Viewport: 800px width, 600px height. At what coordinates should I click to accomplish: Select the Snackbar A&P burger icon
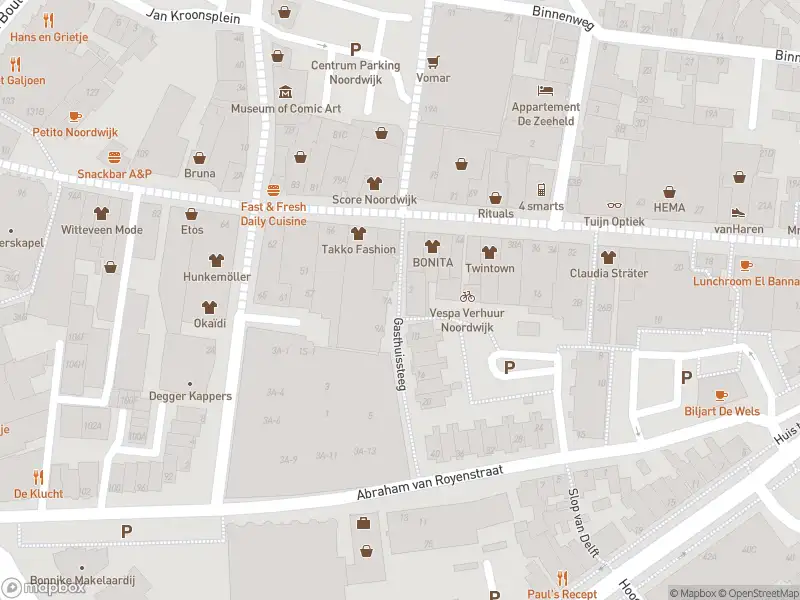pos(114,157)
